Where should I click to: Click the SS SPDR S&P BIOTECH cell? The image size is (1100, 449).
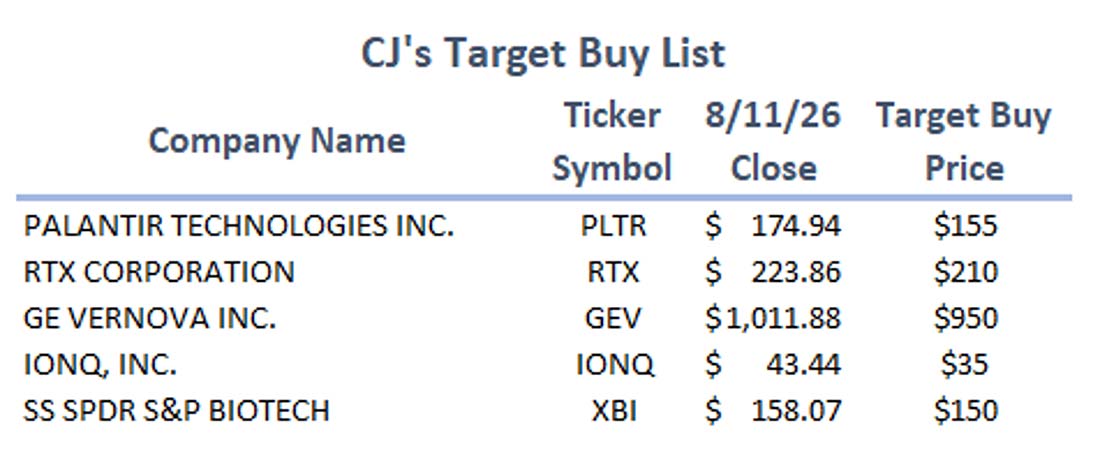tap(176, 411)
